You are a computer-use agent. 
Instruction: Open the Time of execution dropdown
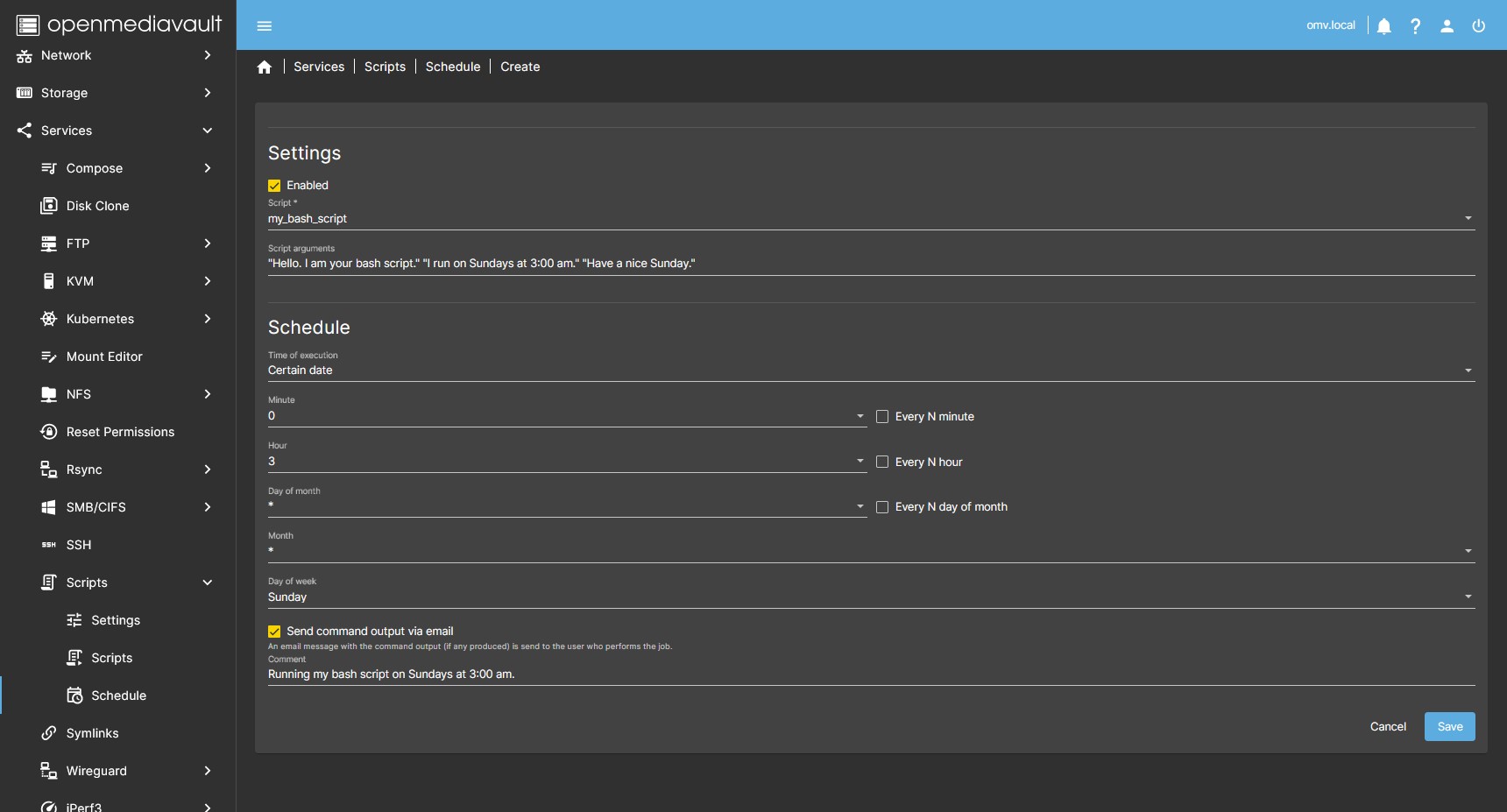pos(871,371)
